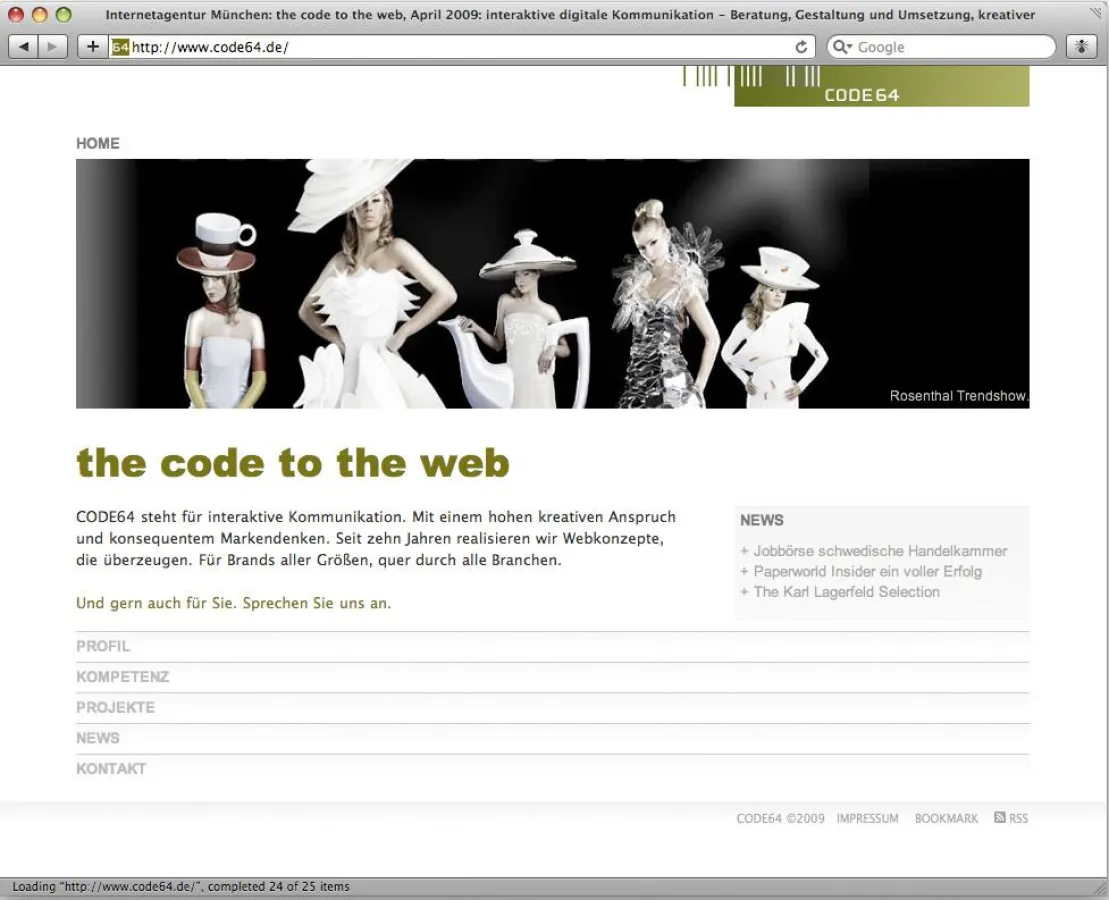Open the KONTAKT section
Image resolution: width=1109 pixels, height=900 pixels.
tap(110, 768)
